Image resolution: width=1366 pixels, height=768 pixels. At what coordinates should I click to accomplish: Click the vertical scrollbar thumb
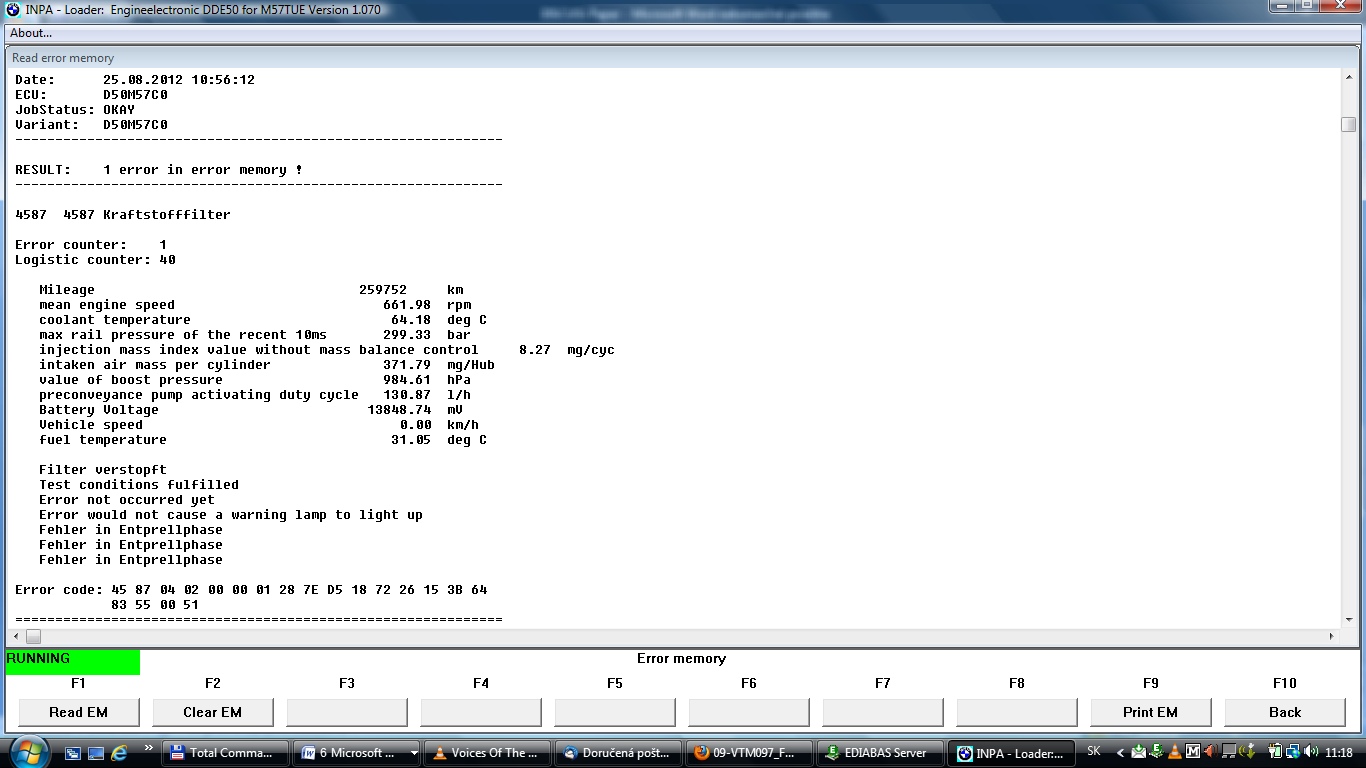pyautogui.click(x=1348, y=124)
